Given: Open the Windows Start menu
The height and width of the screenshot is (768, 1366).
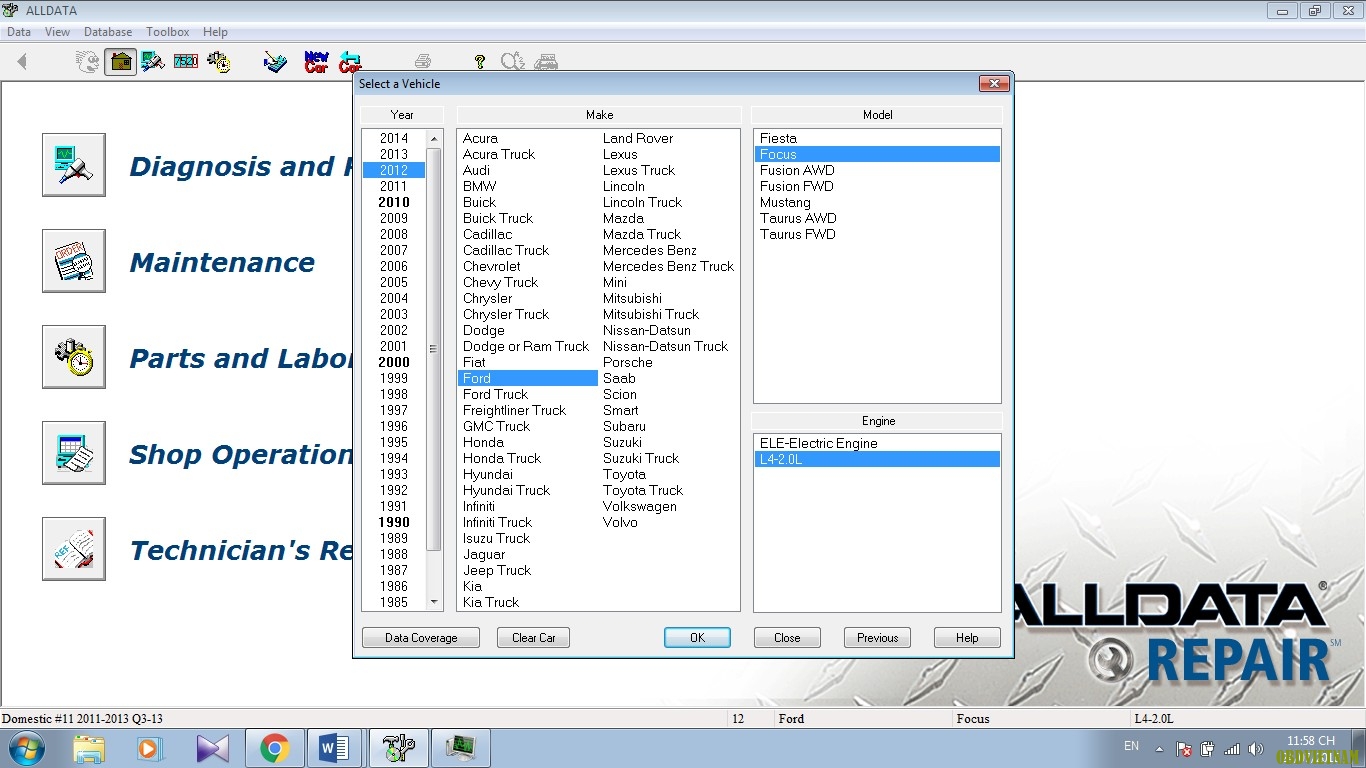Looking at the screenshot, I should pyautogui.click(x=25, y=748).
